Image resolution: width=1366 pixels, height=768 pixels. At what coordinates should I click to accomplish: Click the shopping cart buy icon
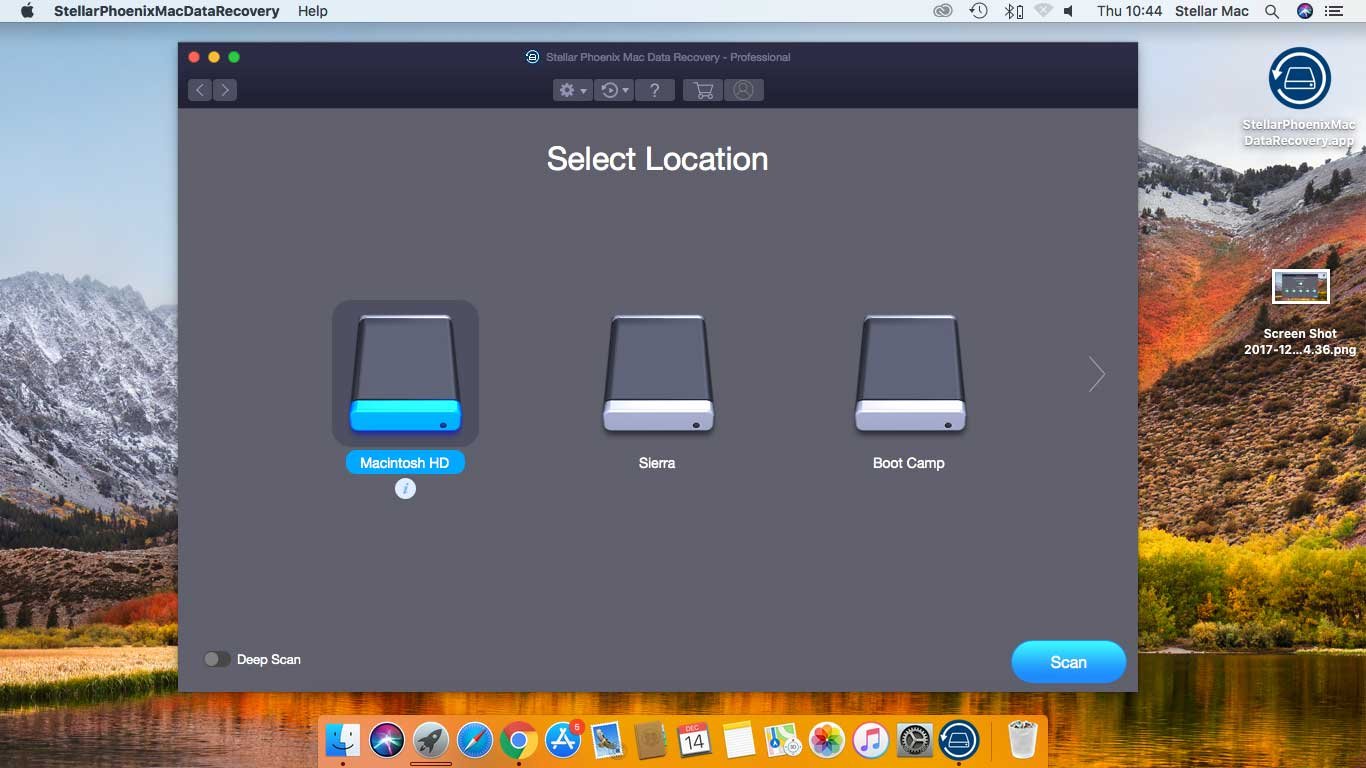pos(703,90)
